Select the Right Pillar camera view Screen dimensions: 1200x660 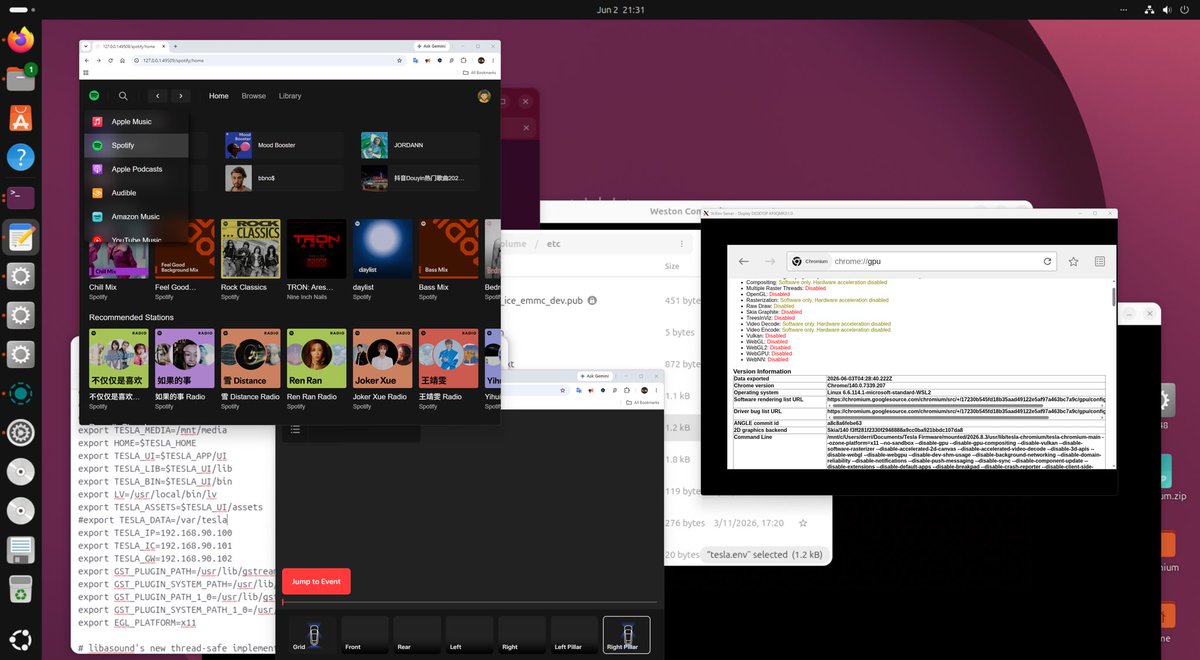(626, 635)
